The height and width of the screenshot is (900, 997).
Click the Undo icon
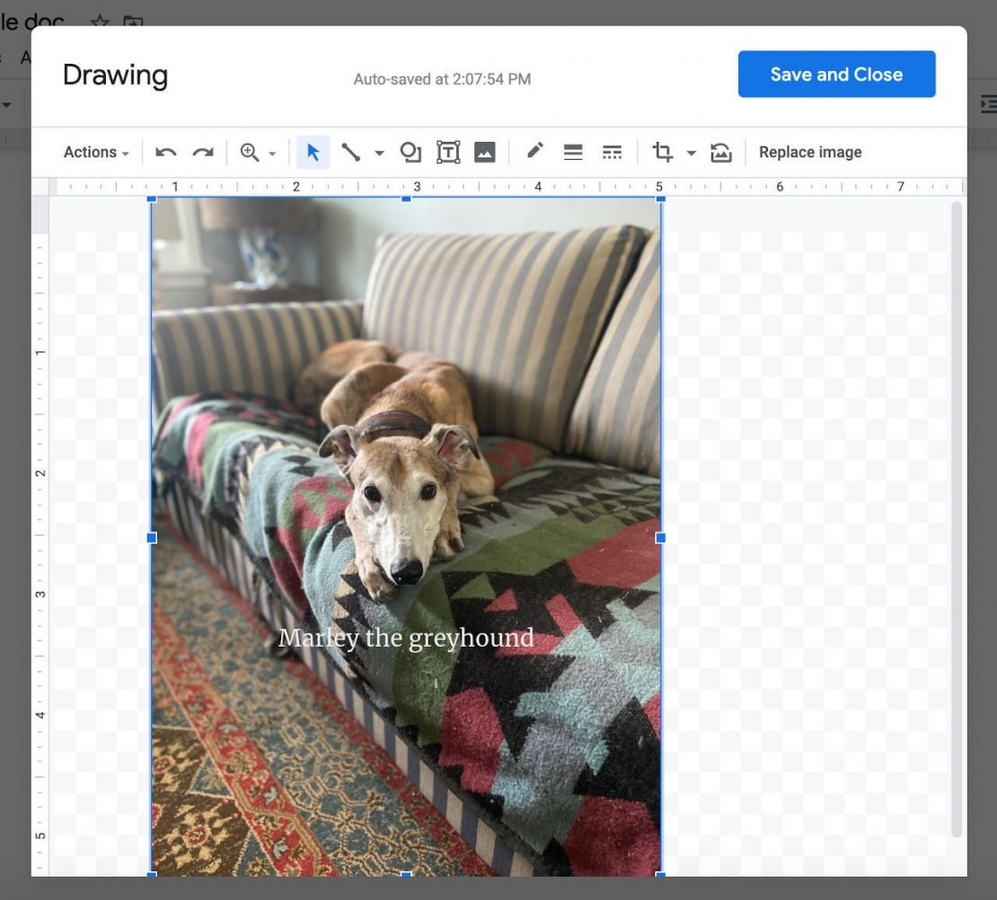(x=165, y=151)
